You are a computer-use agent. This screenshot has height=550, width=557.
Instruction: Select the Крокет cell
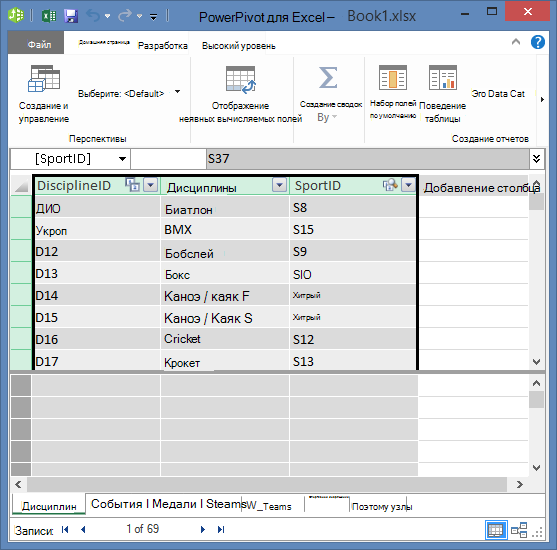[225, 361]
